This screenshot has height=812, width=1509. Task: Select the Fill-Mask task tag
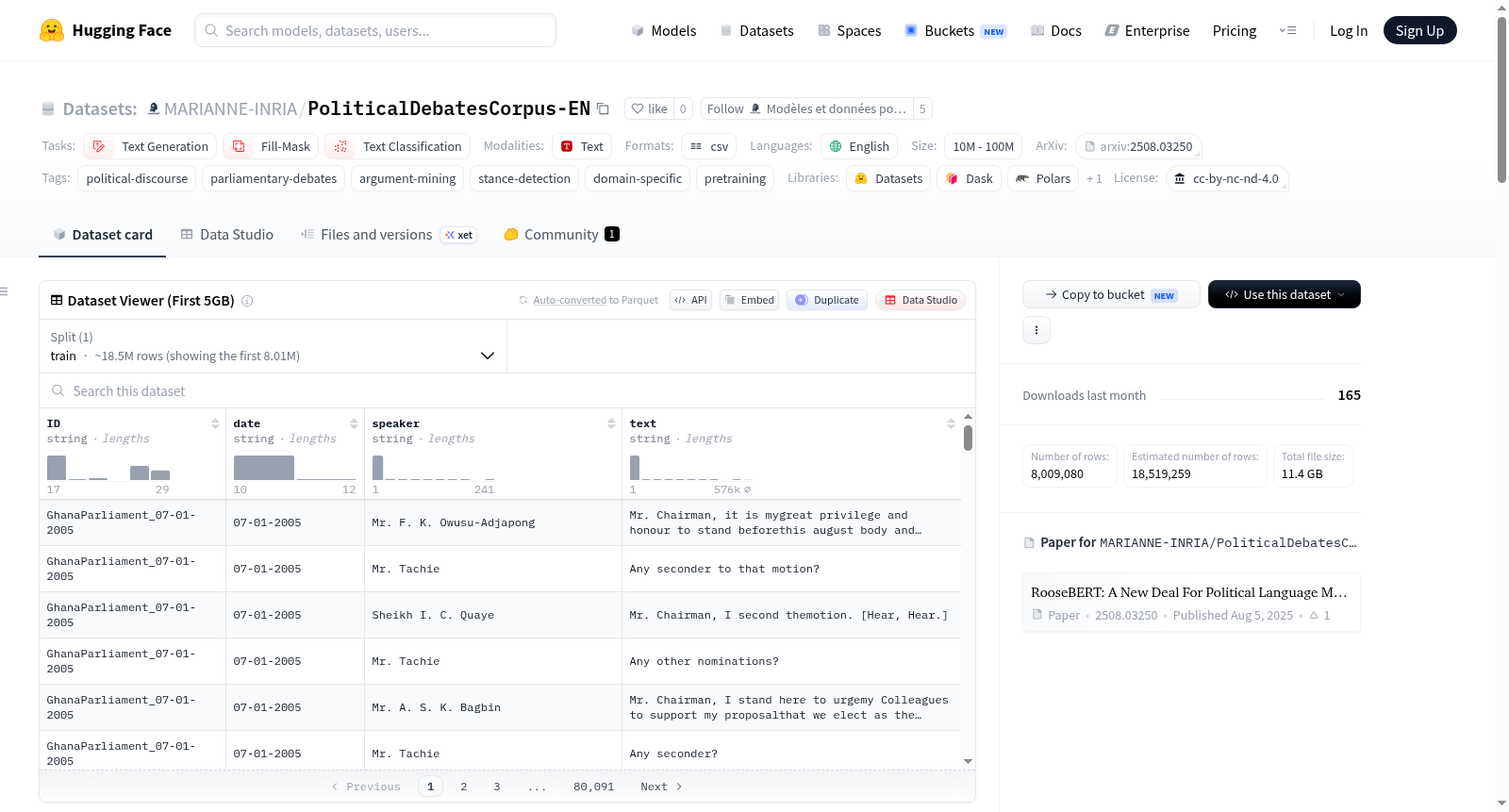pyautogui.click(x=271, y=146)
